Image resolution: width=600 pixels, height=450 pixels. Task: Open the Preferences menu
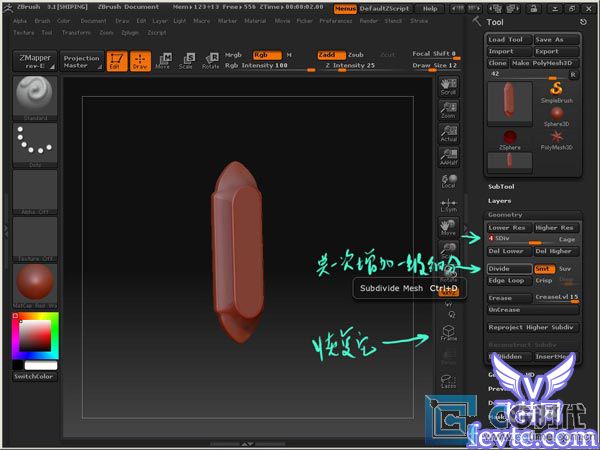(336, 21)
